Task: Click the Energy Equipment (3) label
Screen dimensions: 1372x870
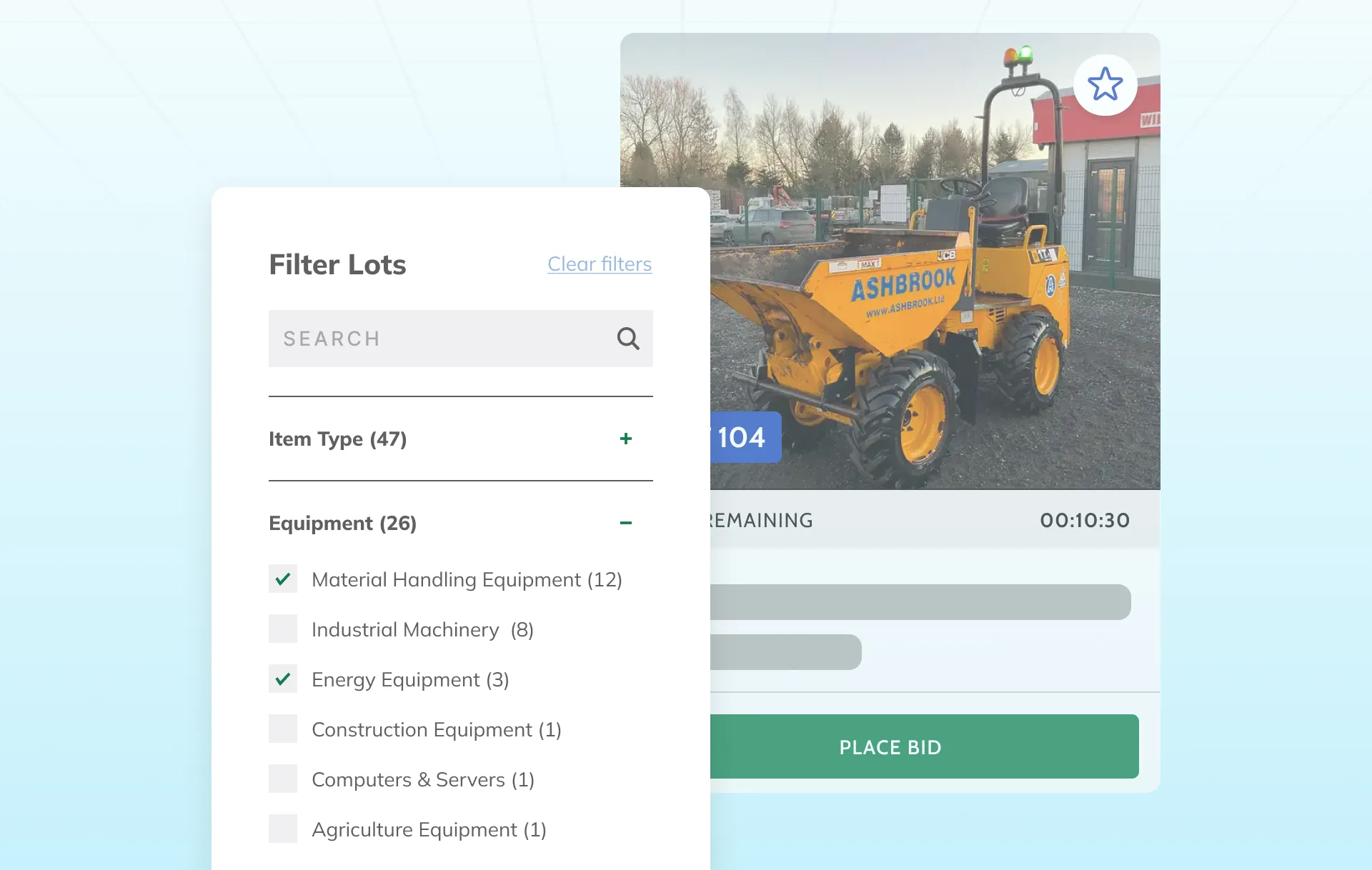Action: tap(410, 679)
